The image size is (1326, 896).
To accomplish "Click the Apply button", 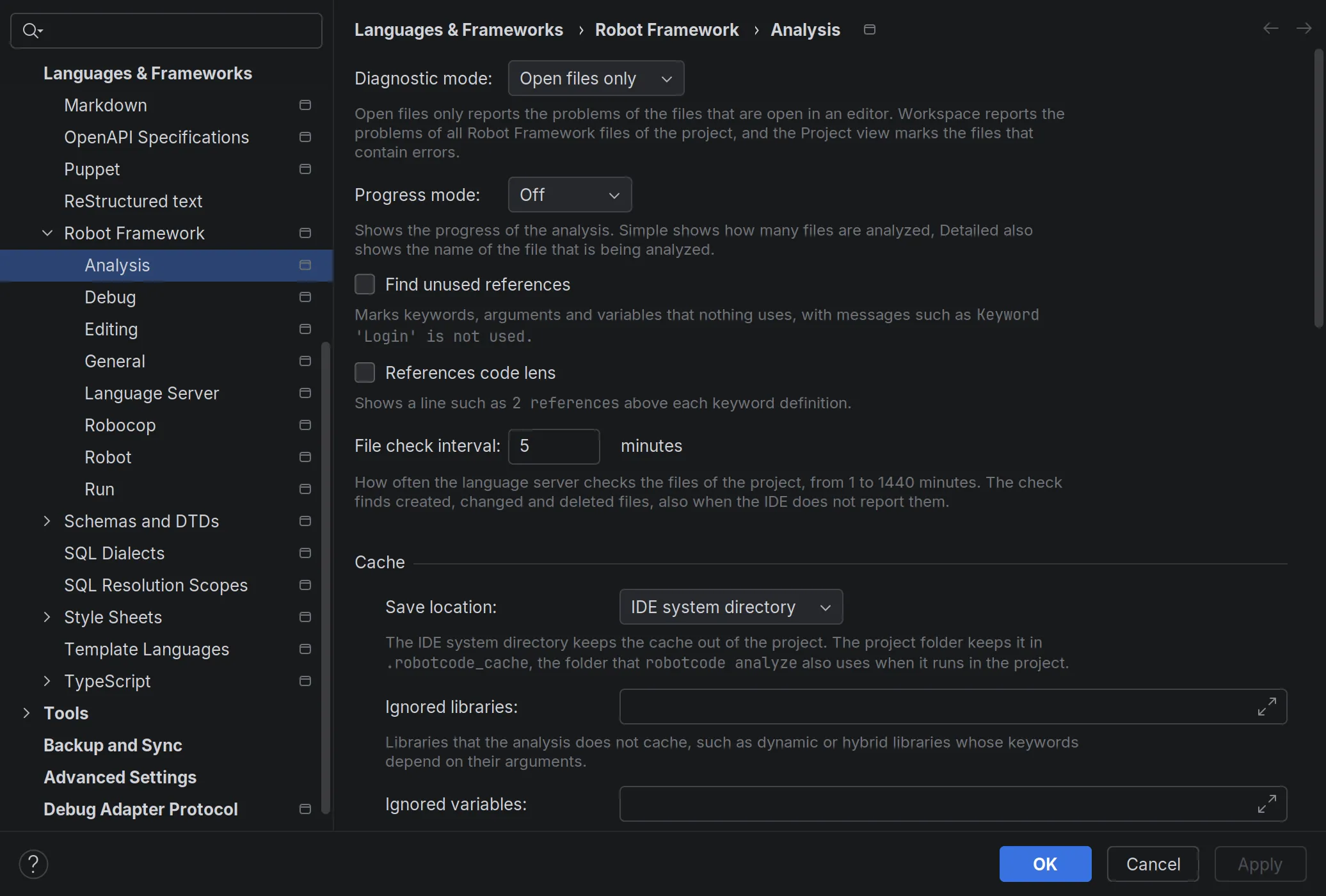I will (x=1260, y=864).
